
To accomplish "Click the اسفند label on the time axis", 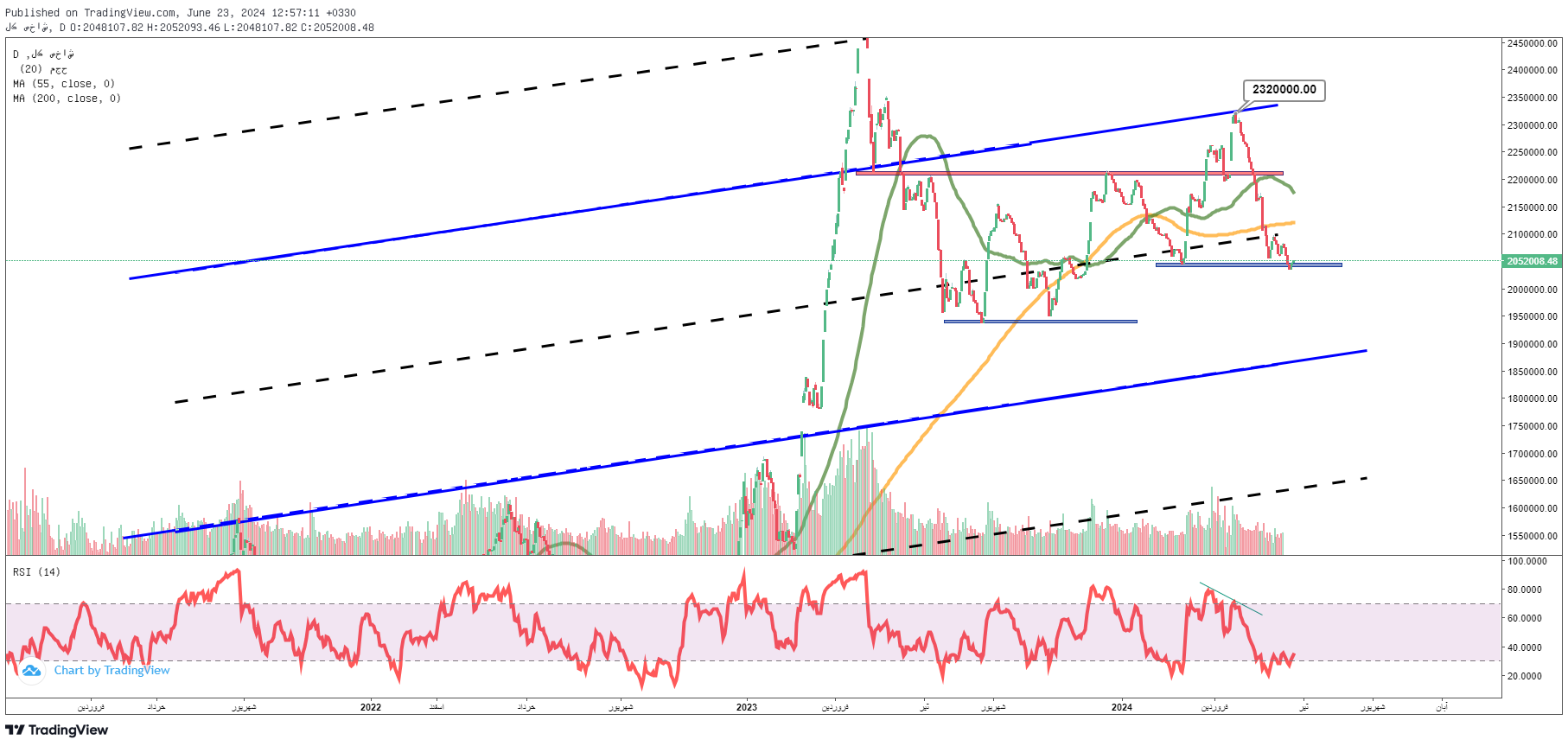I will (437, 707).
